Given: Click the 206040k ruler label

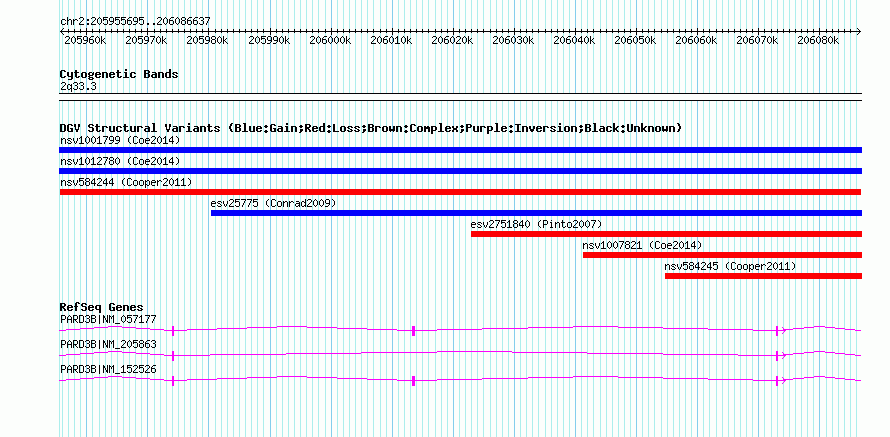Looking at the screenshot, I should click(574, 40).
